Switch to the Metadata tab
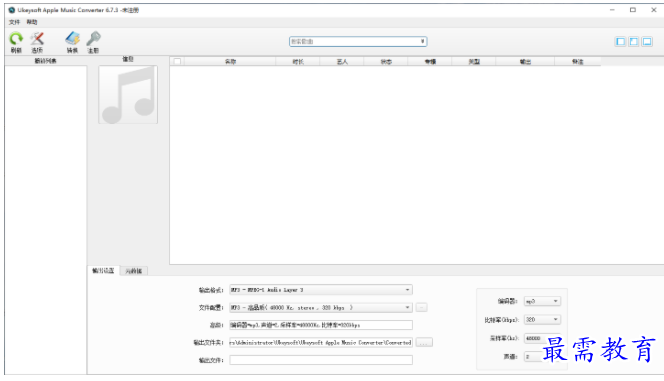The height and width of the screenshot is (381, 664). [x=134, y=271]
